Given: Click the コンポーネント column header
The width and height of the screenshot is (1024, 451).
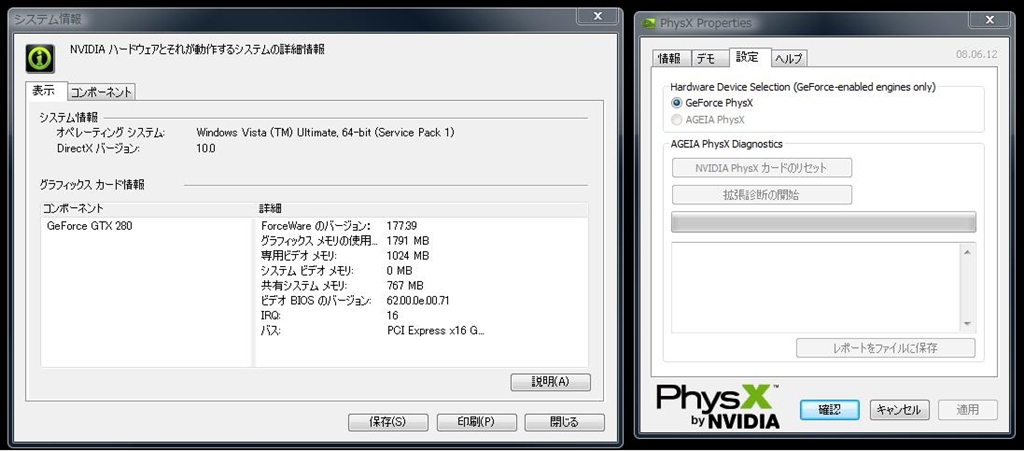Looking at the screenshot, I should 146,210.
